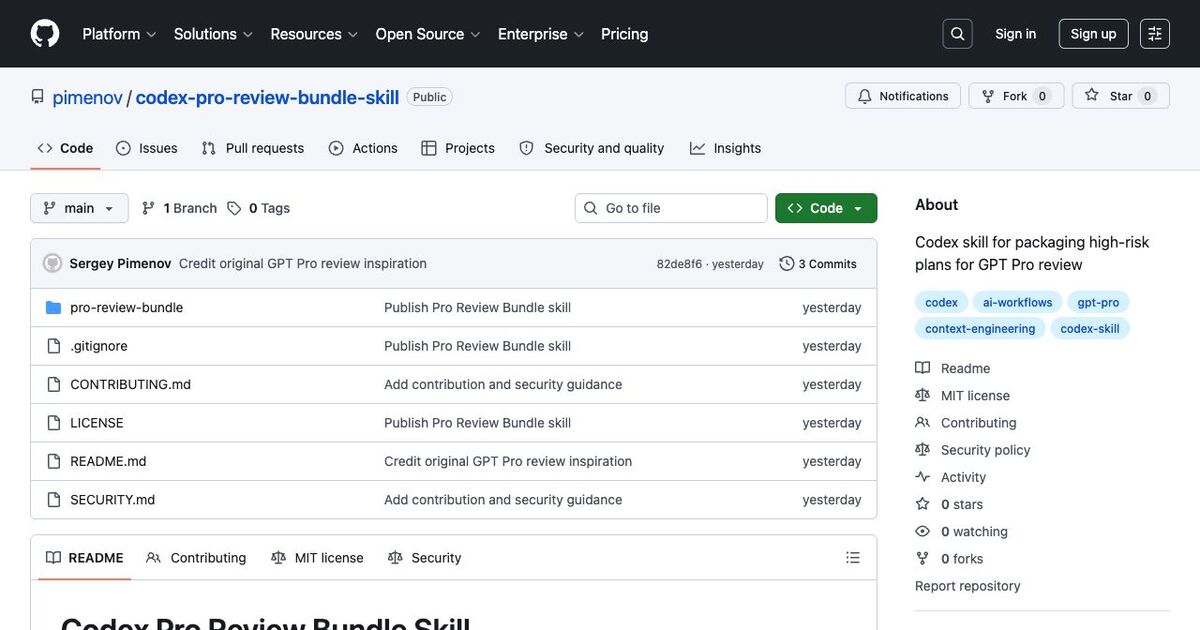Viewport: 1200px width, 630px height.
Task: Open the search magnifier icon
Action: [957, 34]
